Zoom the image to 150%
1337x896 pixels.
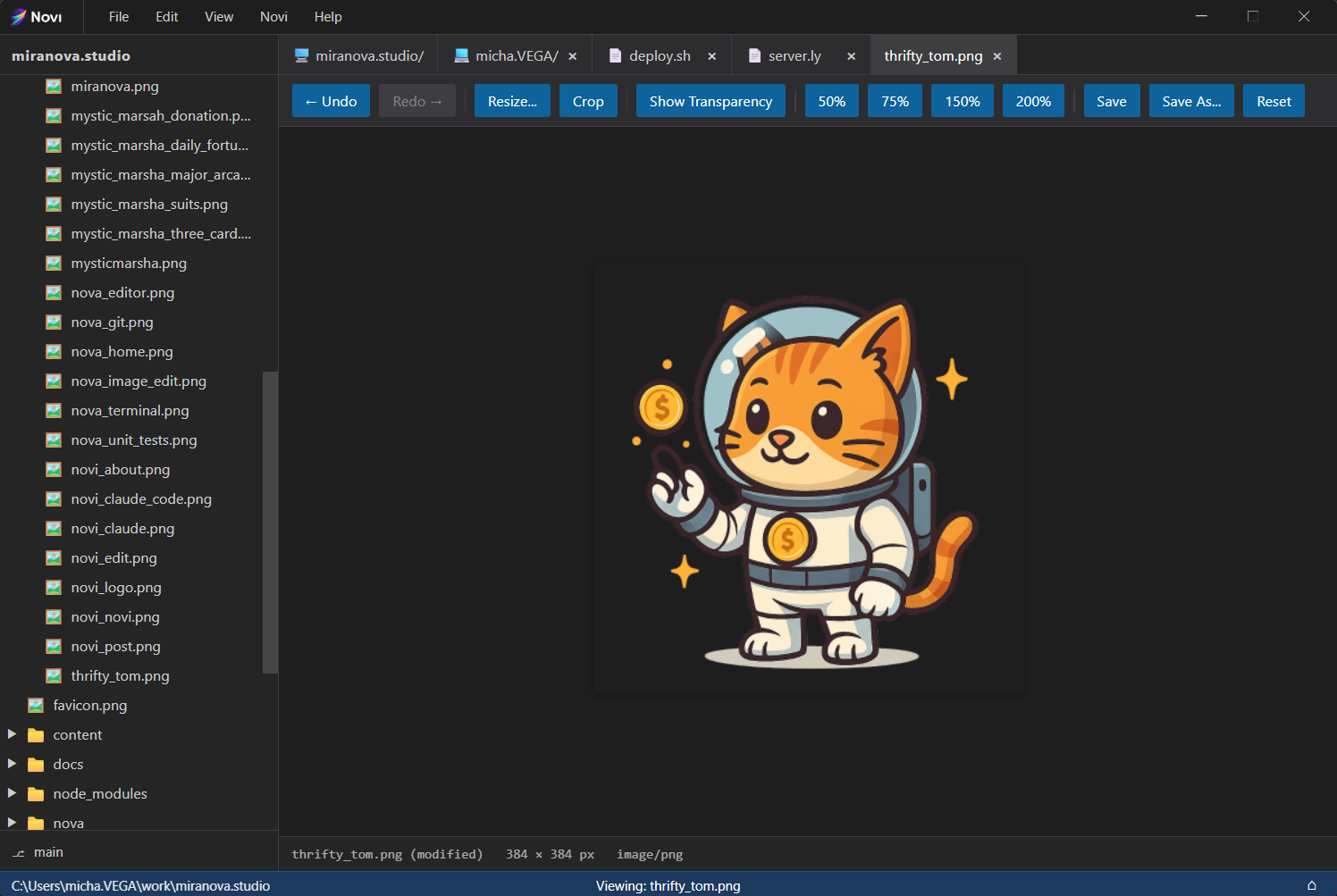(962, 100)
